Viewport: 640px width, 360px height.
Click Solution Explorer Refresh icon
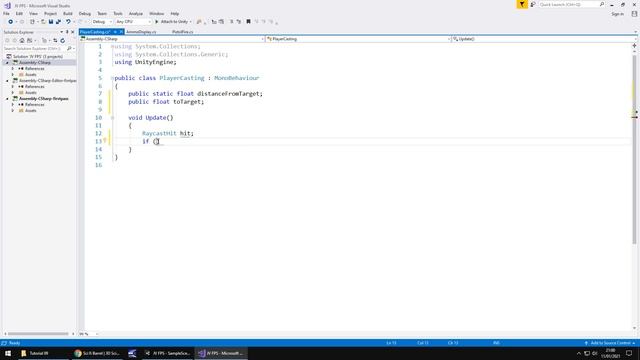[x=62, y=40]
